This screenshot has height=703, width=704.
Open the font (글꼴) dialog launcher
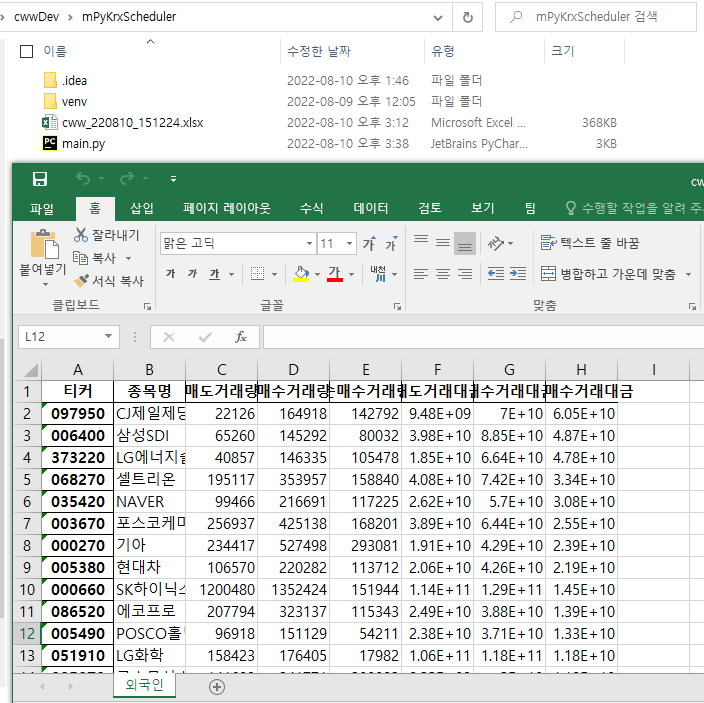point(397,306)
